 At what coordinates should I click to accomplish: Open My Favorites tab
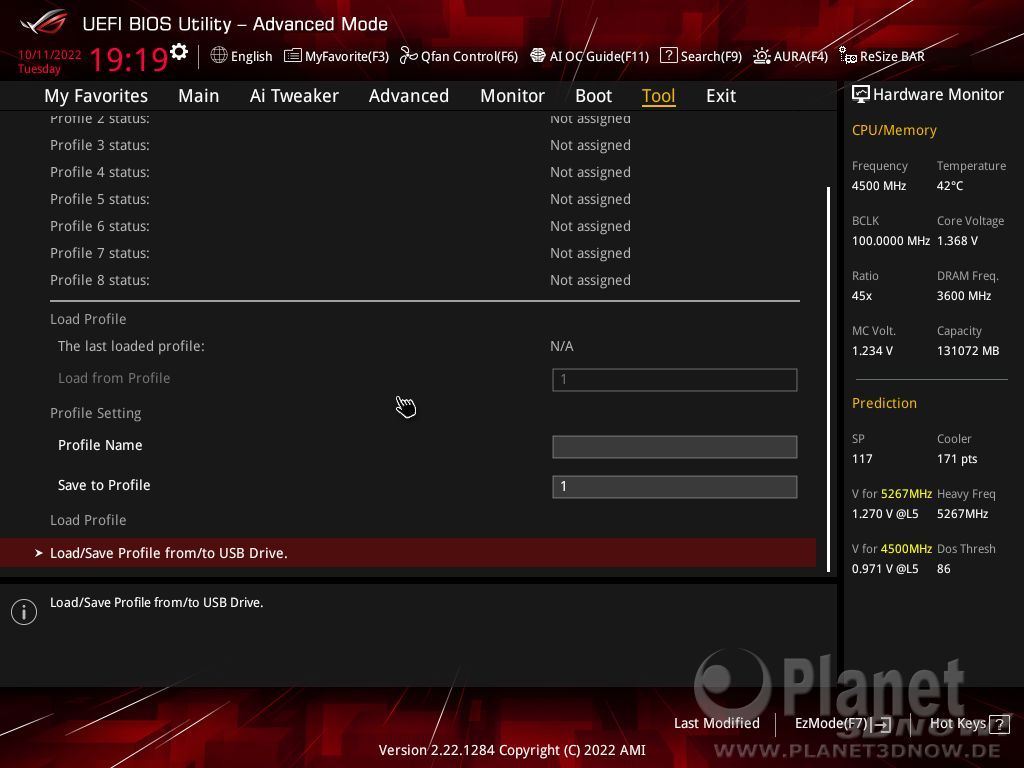click(96, 96)
